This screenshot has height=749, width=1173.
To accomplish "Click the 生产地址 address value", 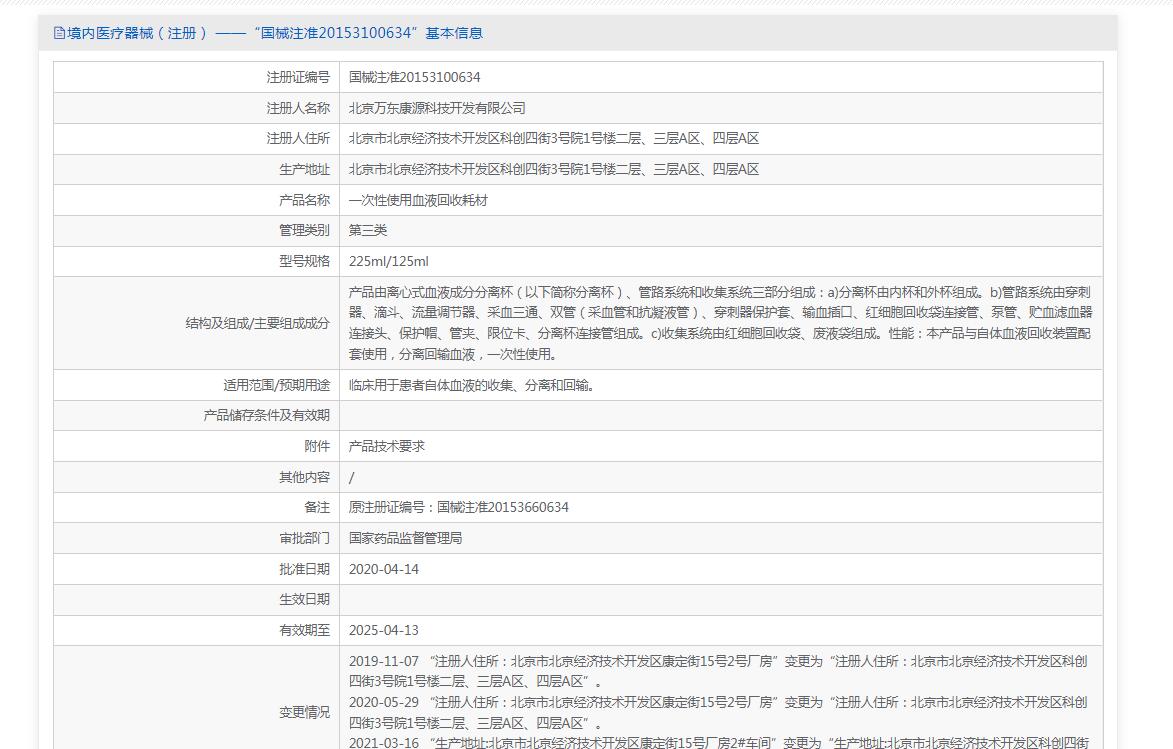I will click(553, 169).
